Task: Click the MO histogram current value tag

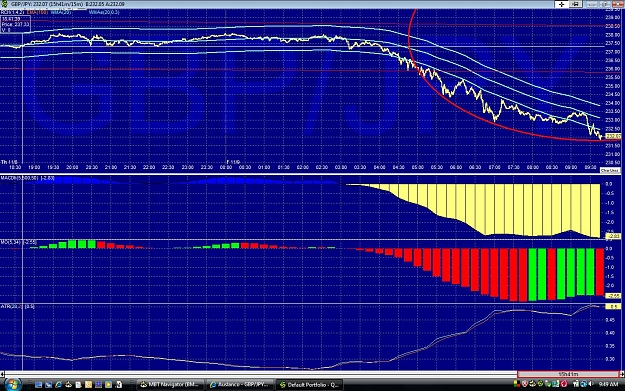Action: (x=613, y=296)
